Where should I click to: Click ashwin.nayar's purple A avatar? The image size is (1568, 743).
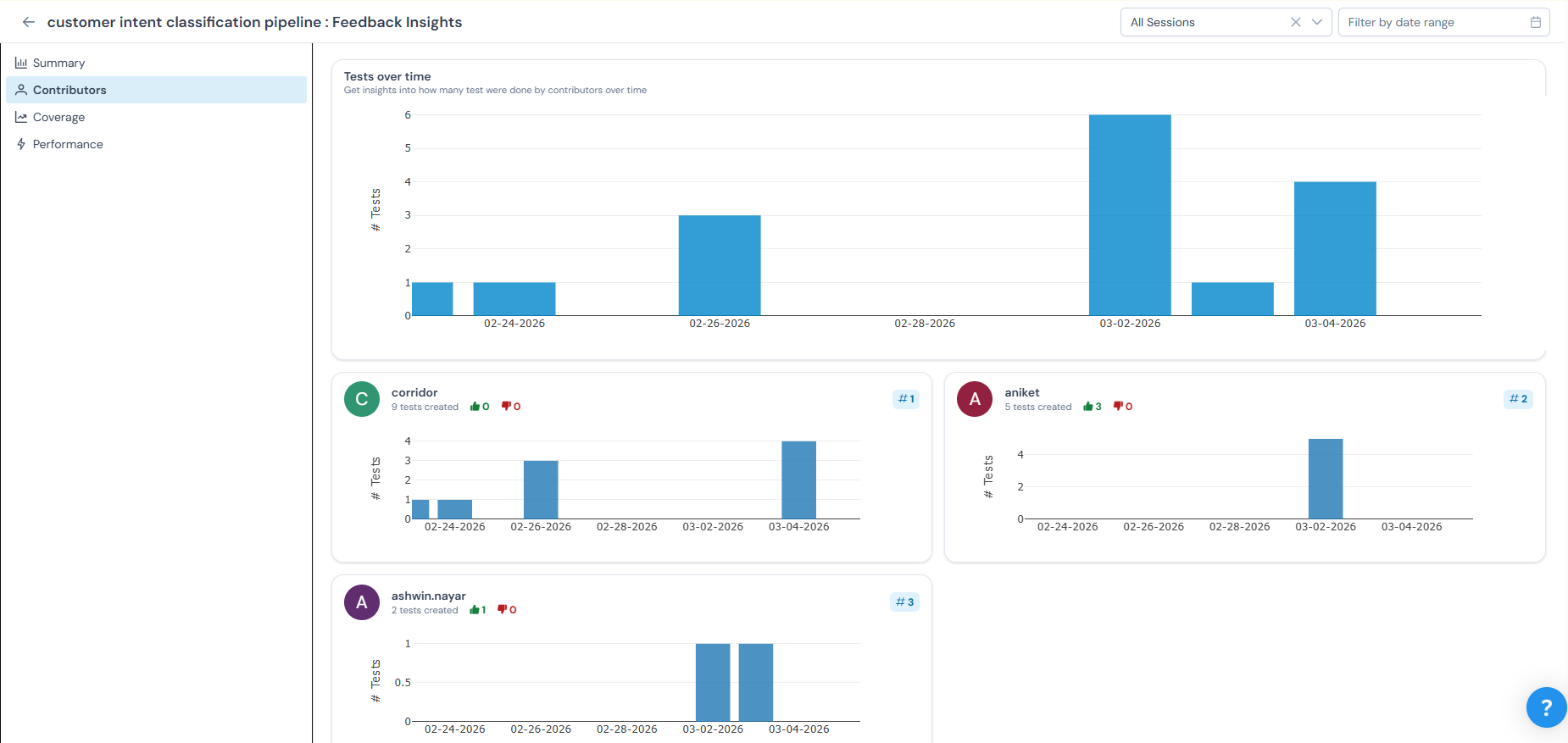(x=362, y=602)
